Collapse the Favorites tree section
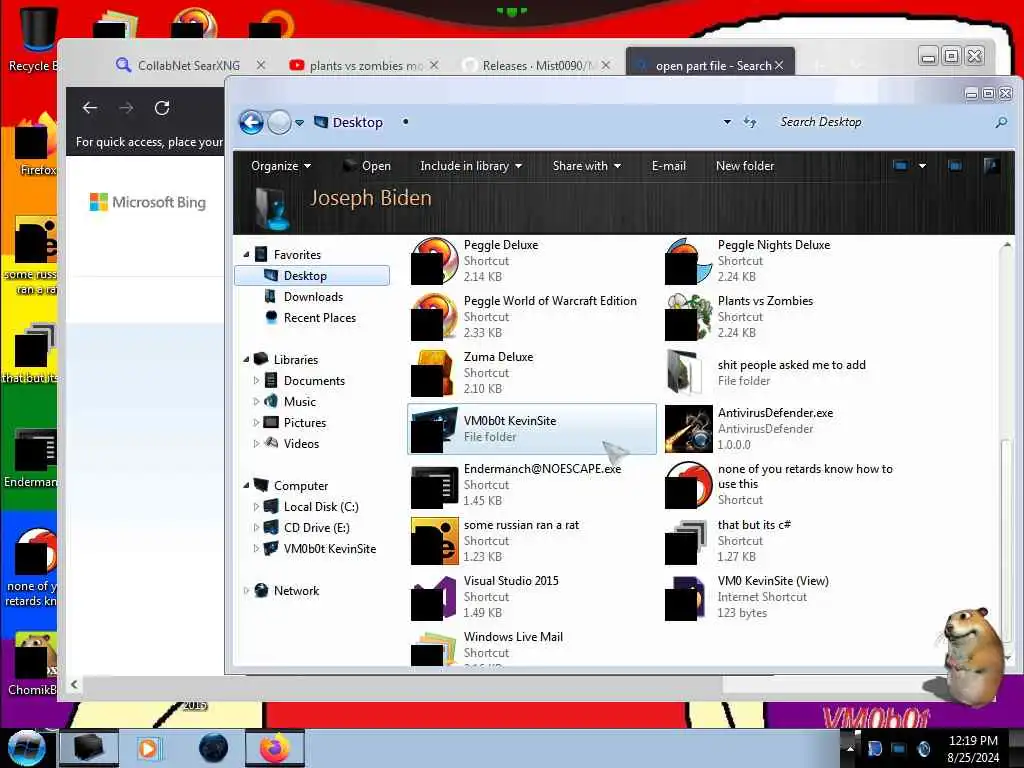This screenshot has height=768, width=1024. coord(246,255)
